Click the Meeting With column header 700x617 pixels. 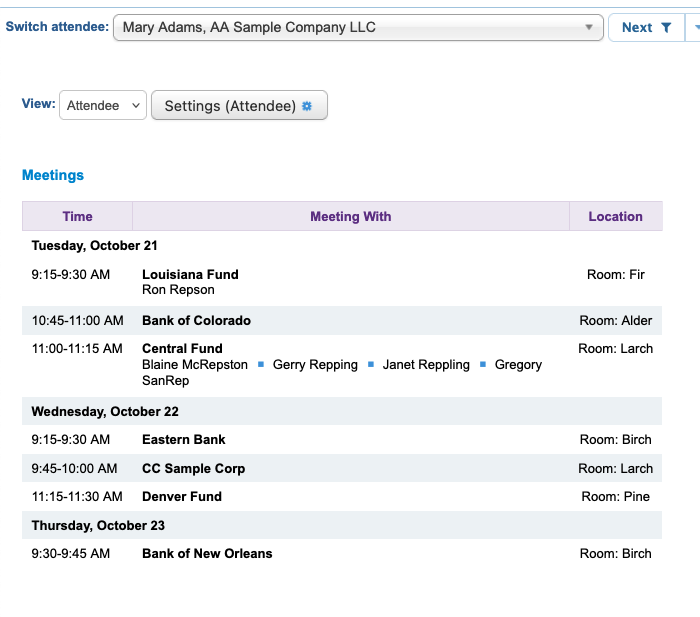pyautogui.click(x=350, y=216)
